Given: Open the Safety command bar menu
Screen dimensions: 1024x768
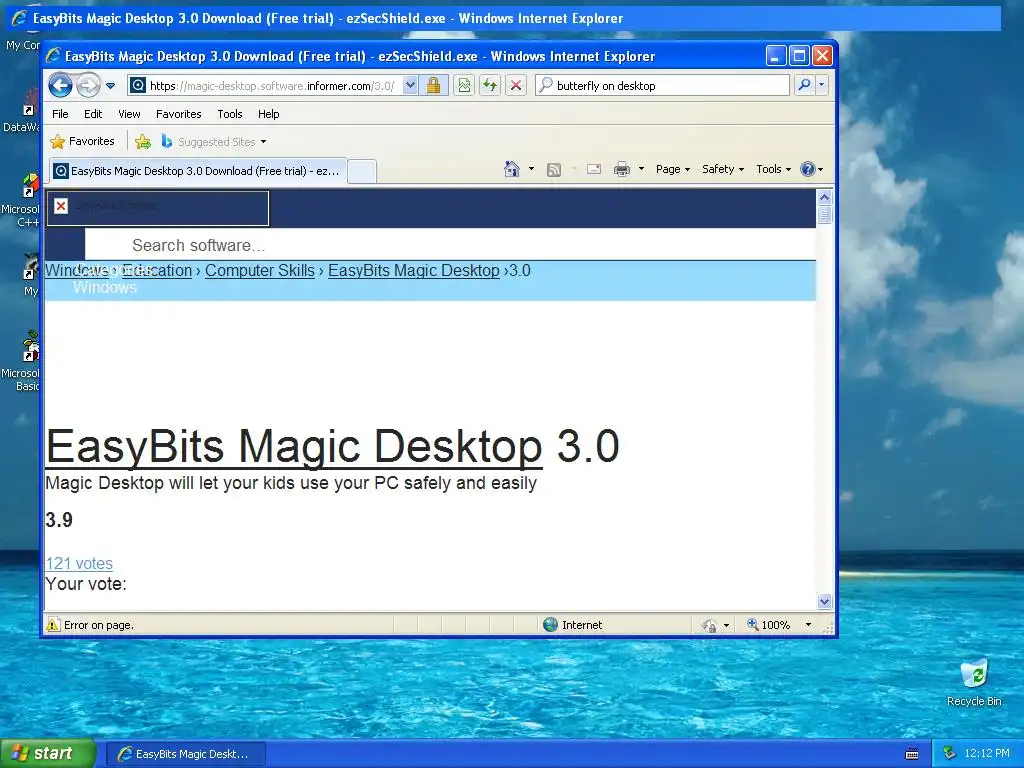Looking at the screenshot, I should point(723,169).
